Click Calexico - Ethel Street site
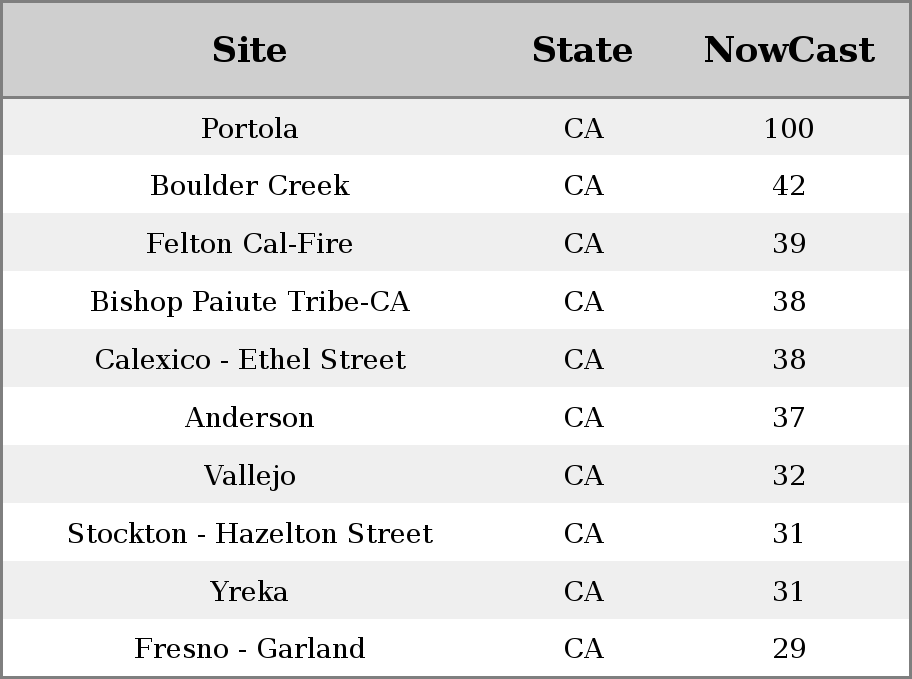The width and height of the screenshot is (912, 679). tap(250, 359)
